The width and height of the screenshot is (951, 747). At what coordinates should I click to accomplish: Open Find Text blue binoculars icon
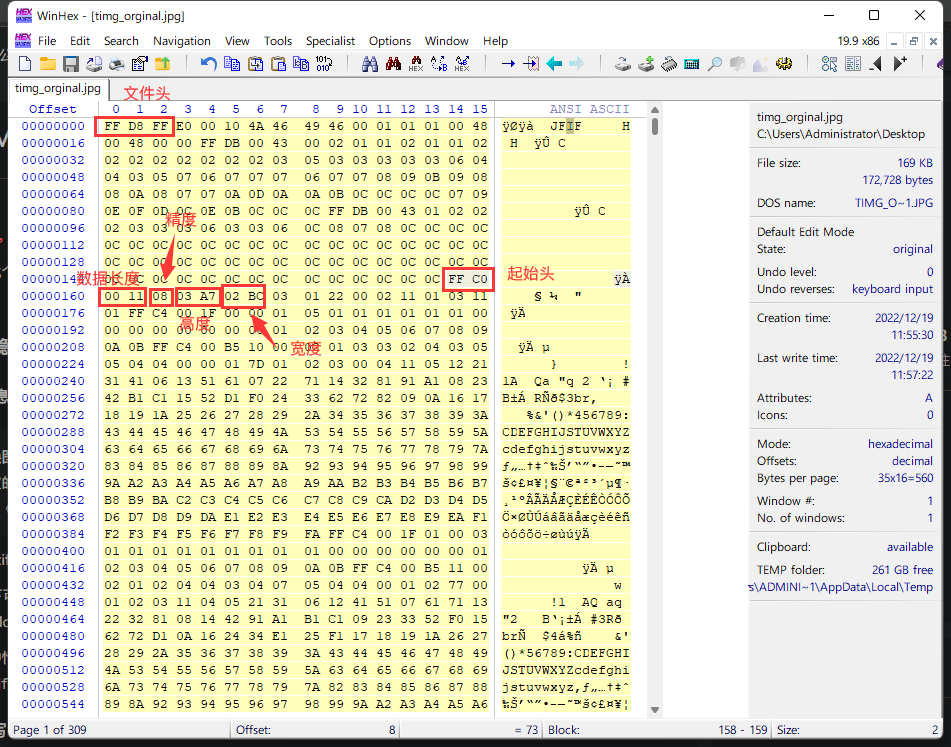tap(370, 63)
